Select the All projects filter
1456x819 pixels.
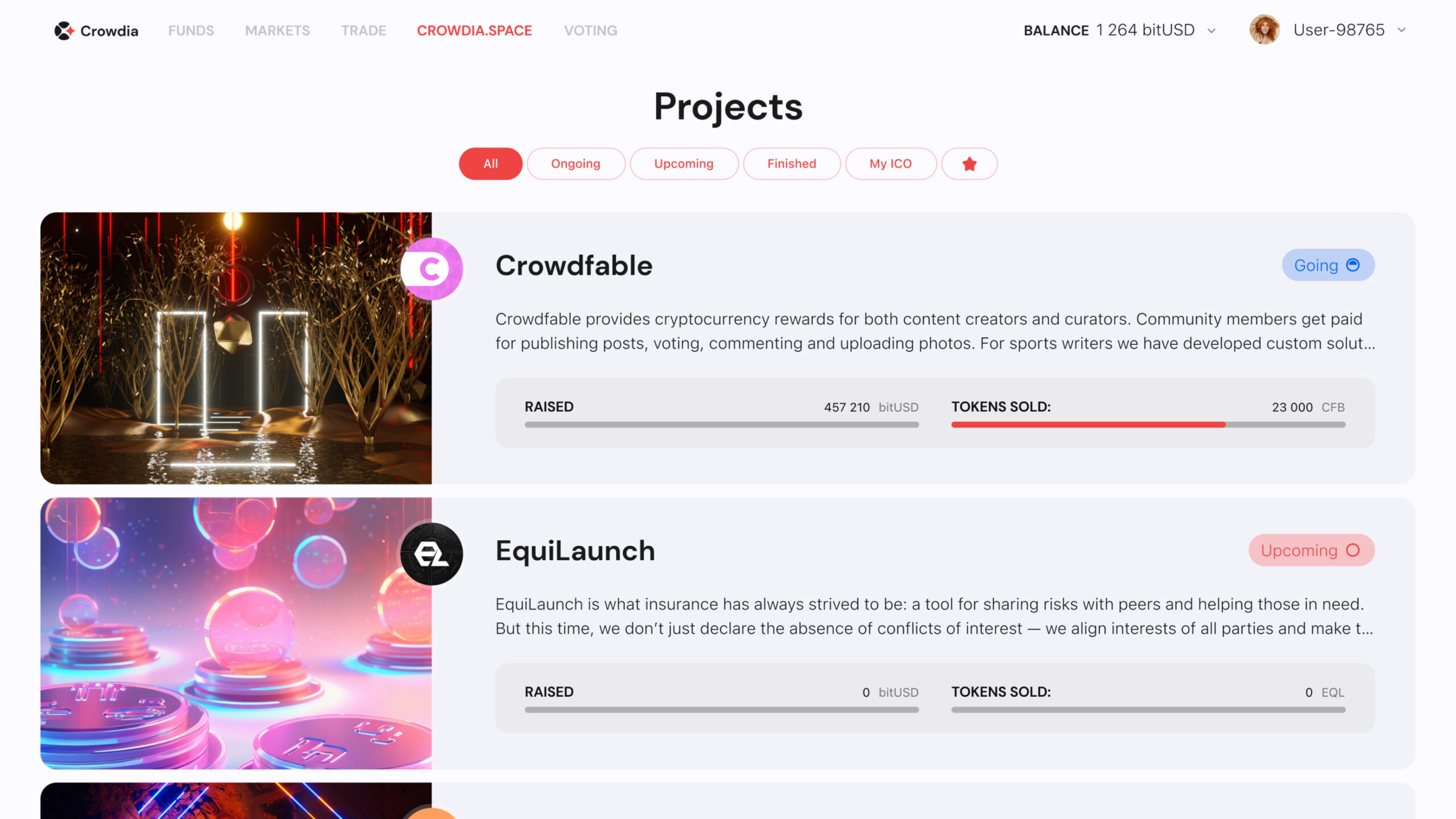pyautogui.click(x=490, y=164)
